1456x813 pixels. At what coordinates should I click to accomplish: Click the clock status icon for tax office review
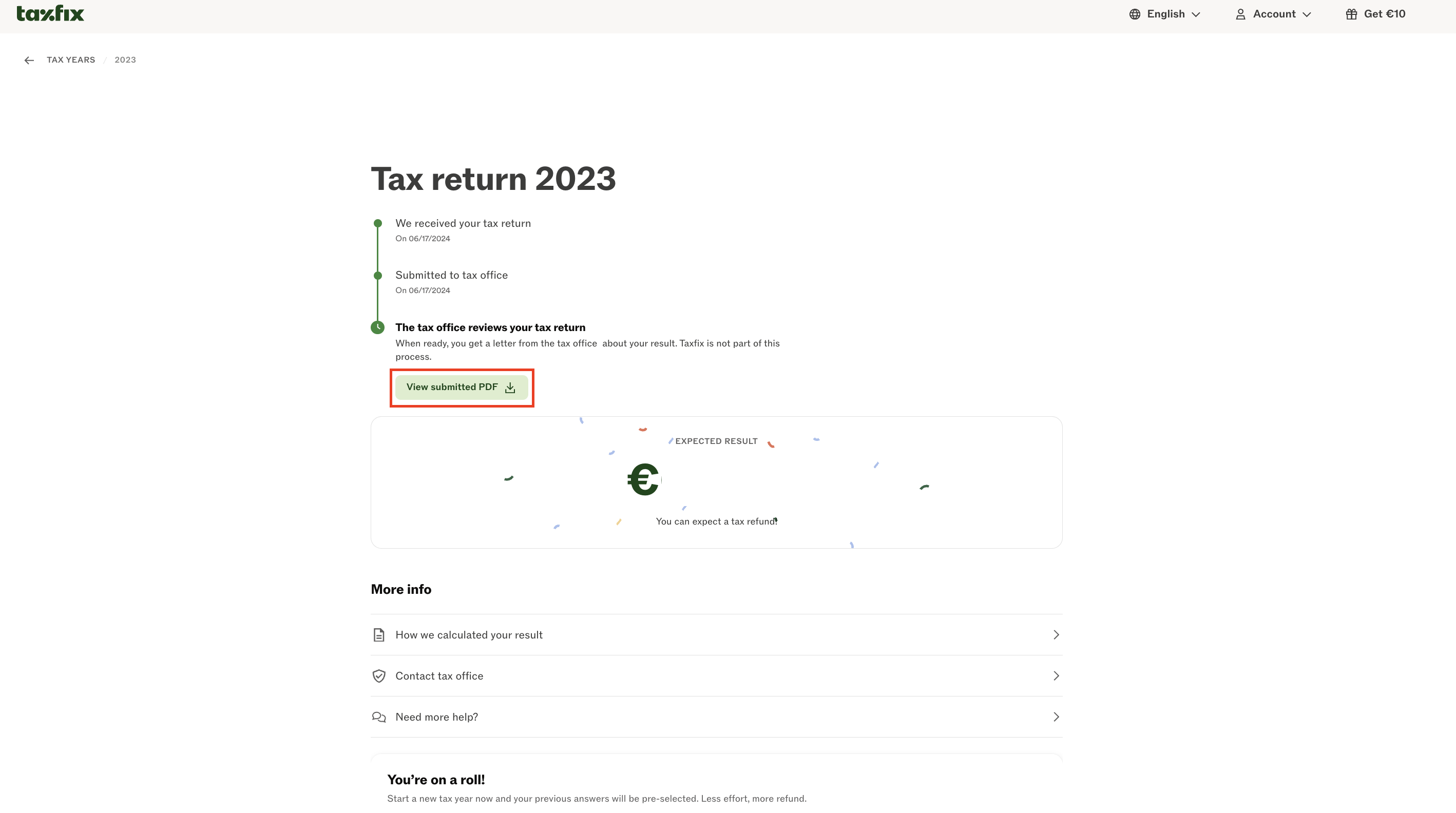point(377,327)
